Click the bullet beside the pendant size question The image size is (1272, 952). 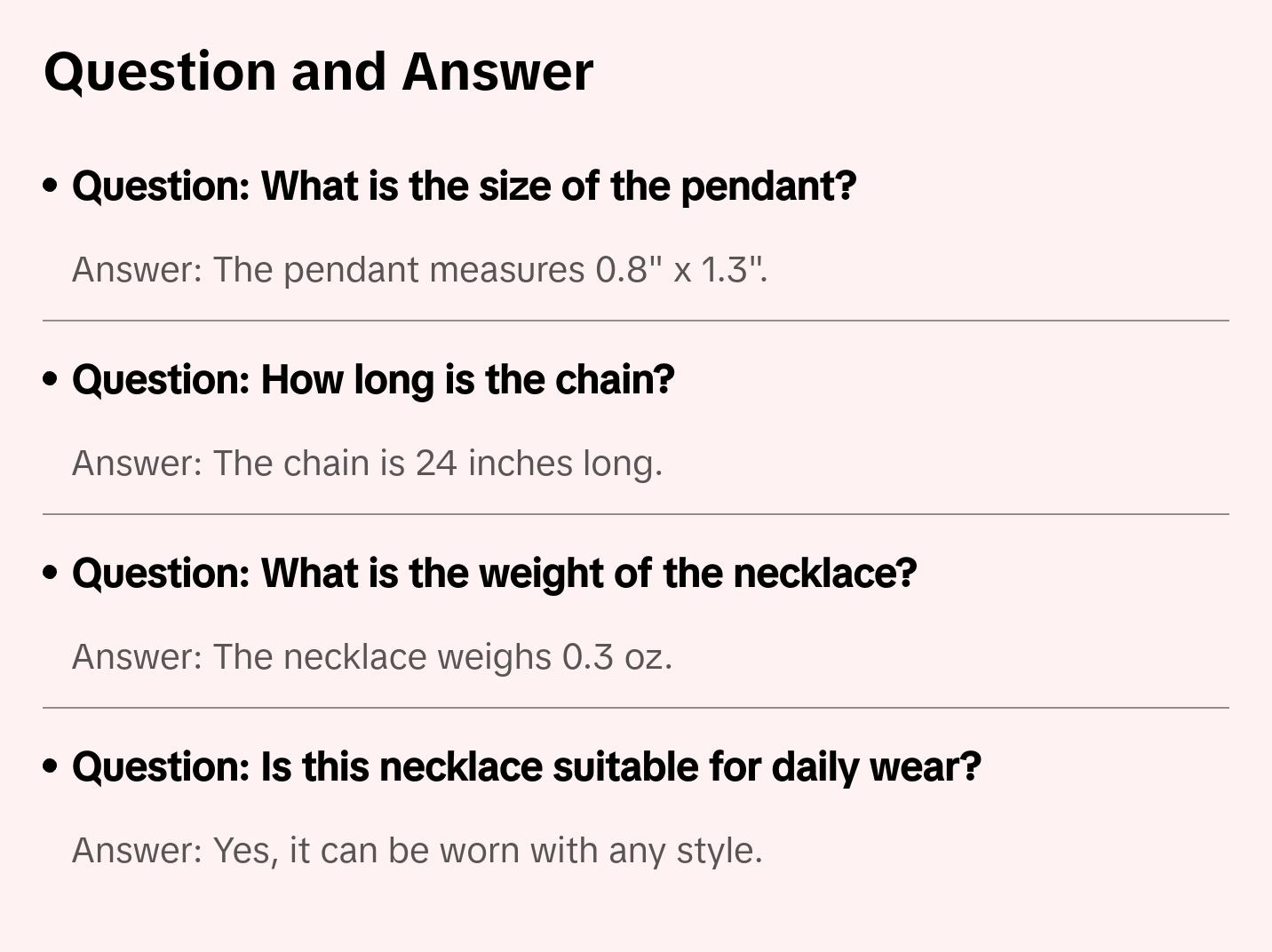[x=51, y=186]
